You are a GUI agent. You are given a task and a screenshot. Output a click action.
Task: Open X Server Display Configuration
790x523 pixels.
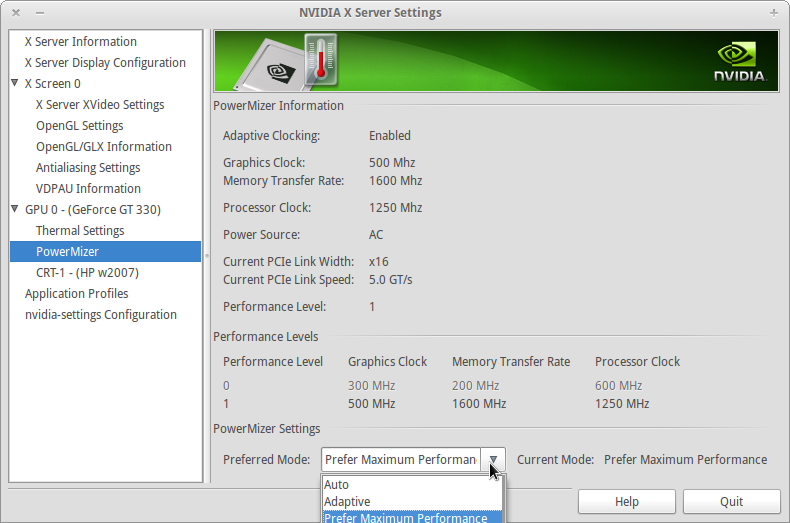coord(105,62)
